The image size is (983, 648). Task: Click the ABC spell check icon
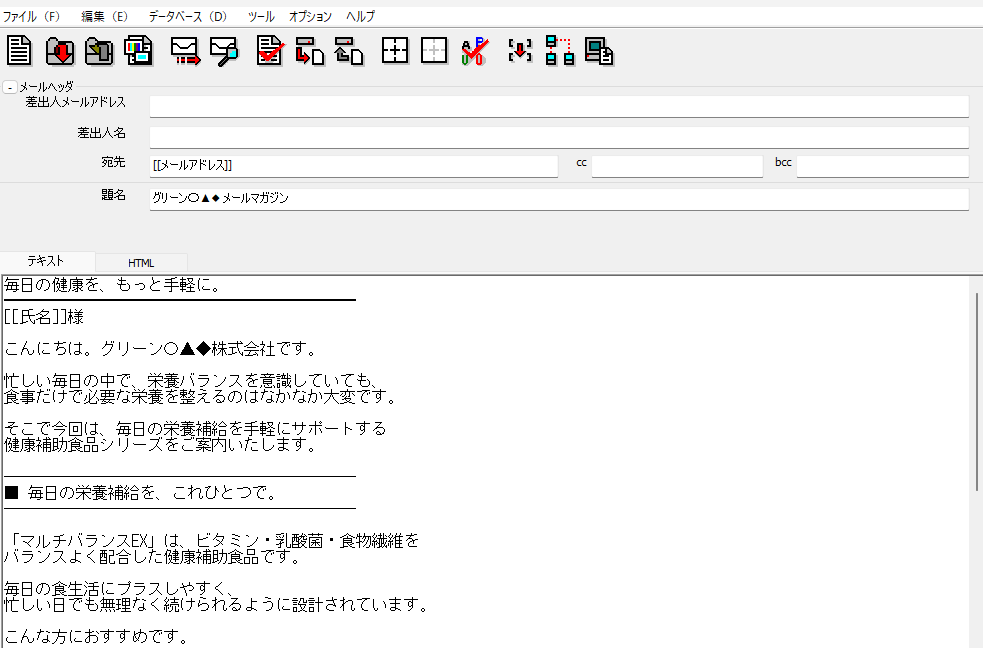[474, 51]
